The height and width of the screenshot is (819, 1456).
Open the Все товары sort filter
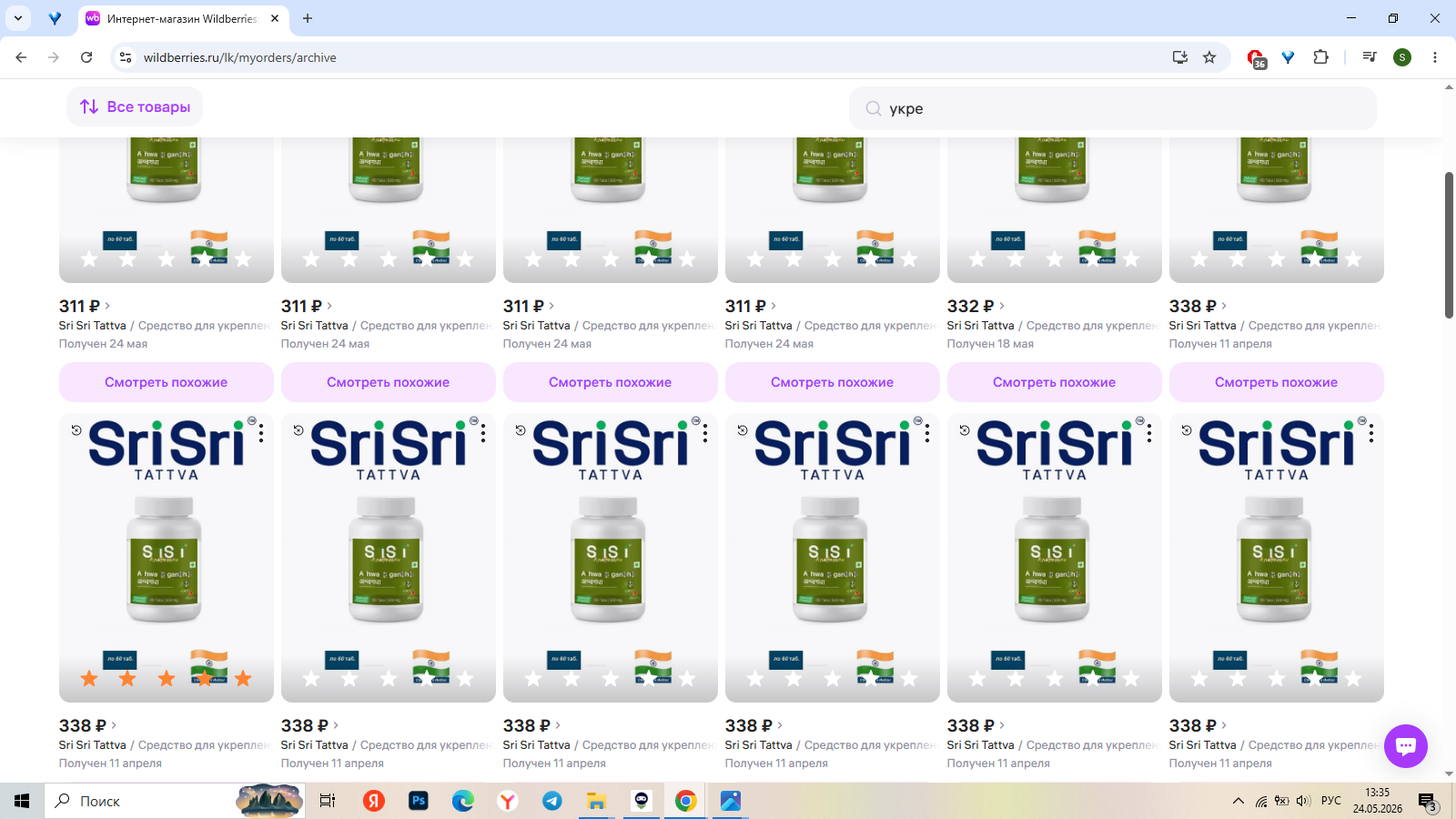(135, 106)
